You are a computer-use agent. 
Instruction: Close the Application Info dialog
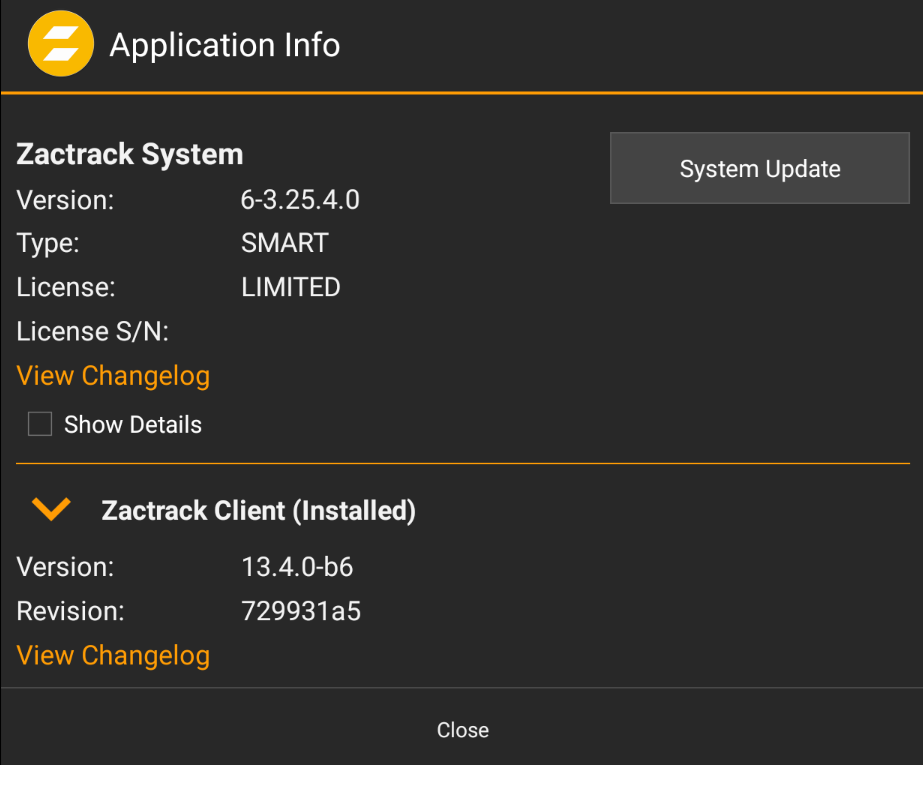(463, 730)
